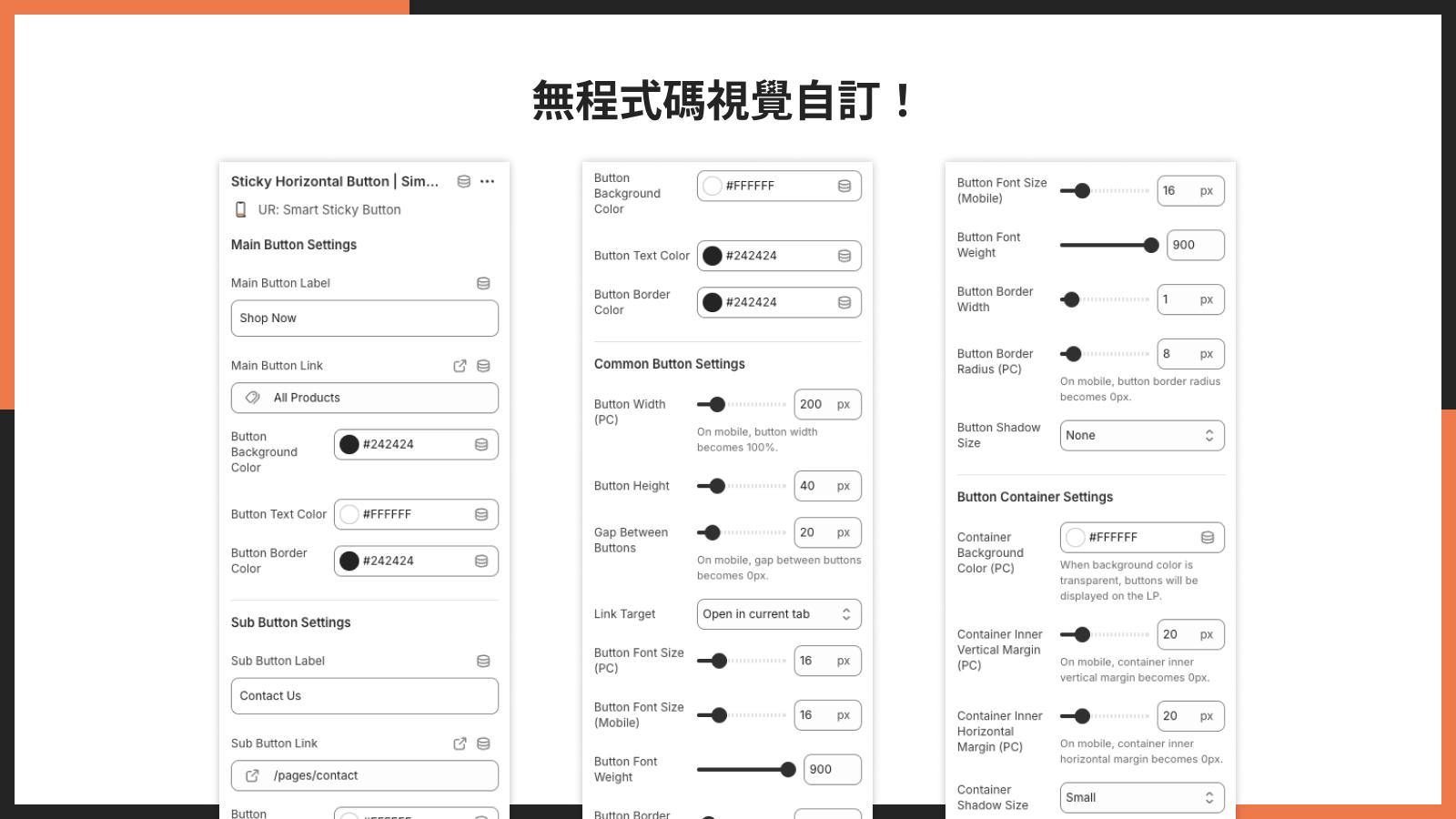
Task: Click the main Button Background Color black swatch
Action: tap(349, 444)
